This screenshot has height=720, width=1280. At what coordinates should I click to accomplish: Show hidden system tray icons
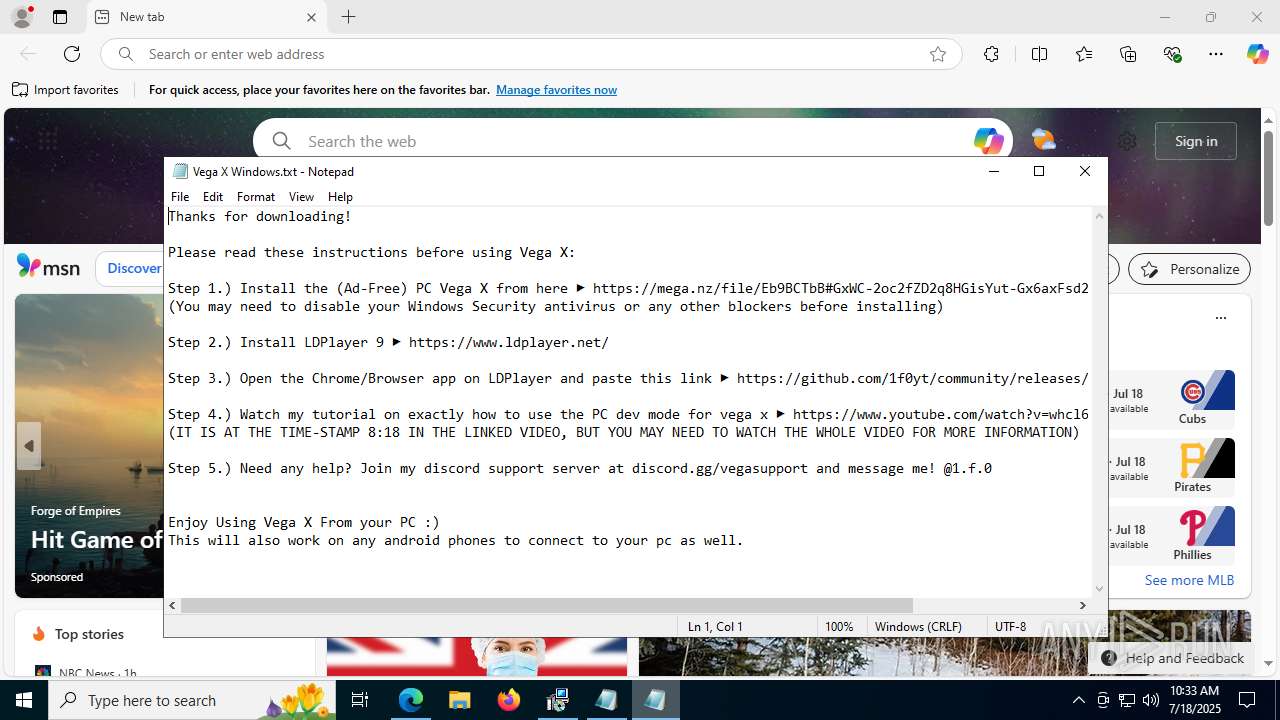pyautogui.click(x=1078, y=700)
